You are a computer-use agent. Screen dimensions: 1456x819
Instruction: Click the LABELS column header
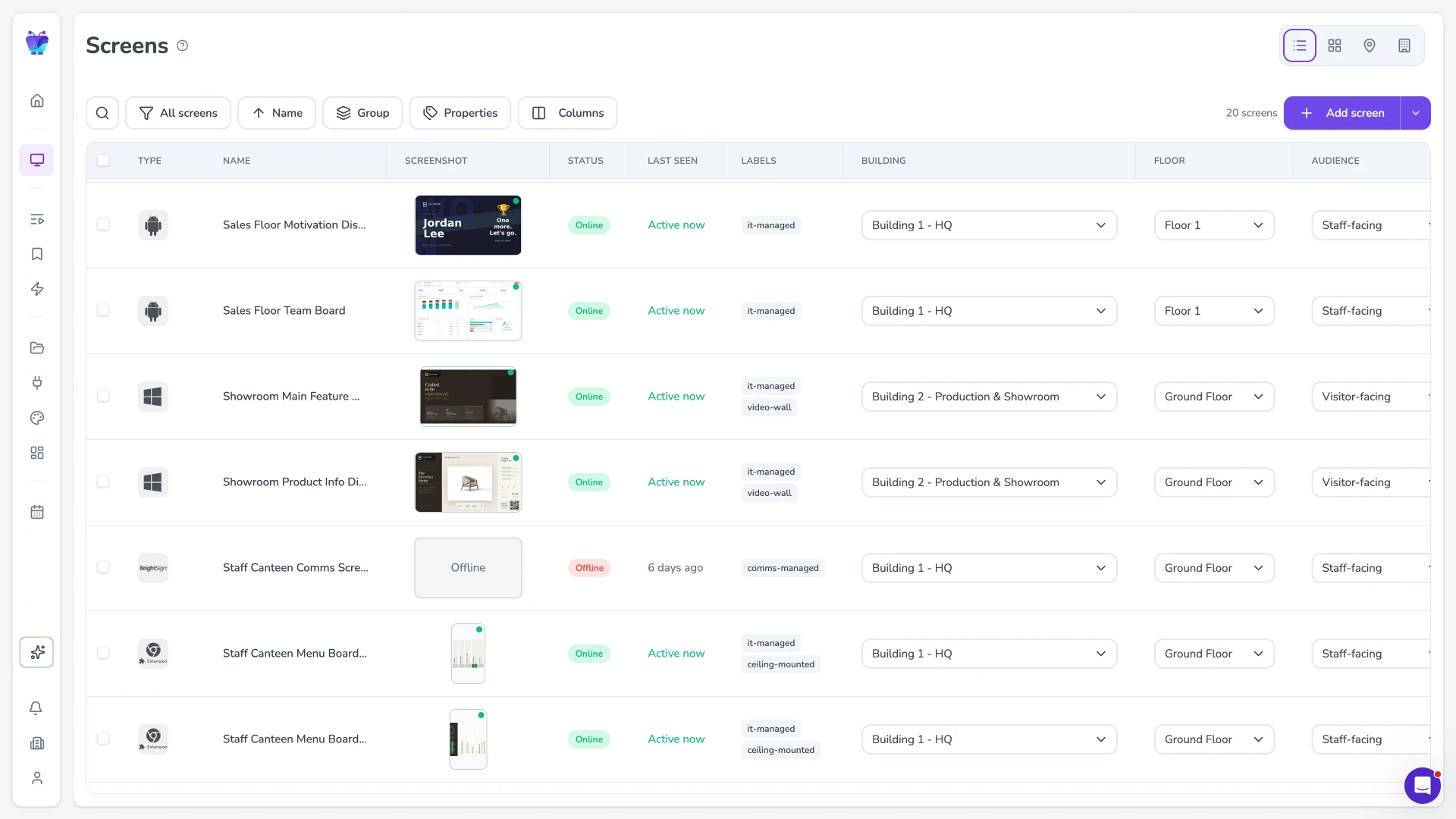click(x=758, y=161)
